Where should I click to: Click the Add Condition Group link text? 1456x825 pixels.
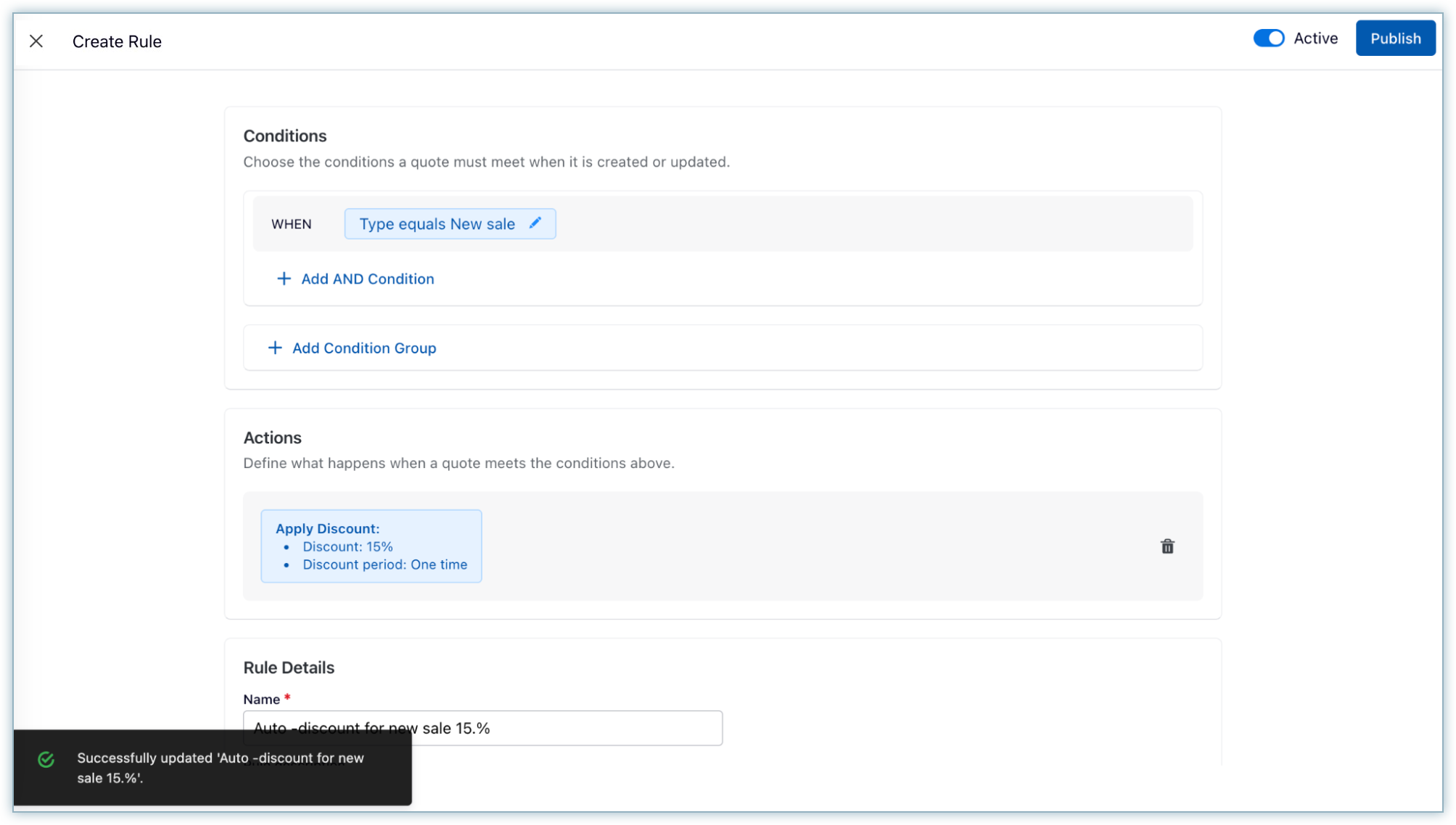click(x=363, y=348)
